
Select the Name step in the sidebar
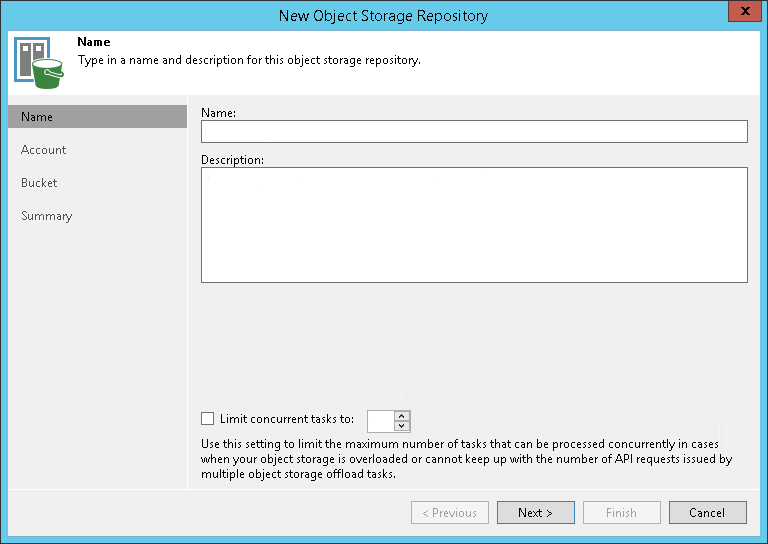click(x=37, y=117)
